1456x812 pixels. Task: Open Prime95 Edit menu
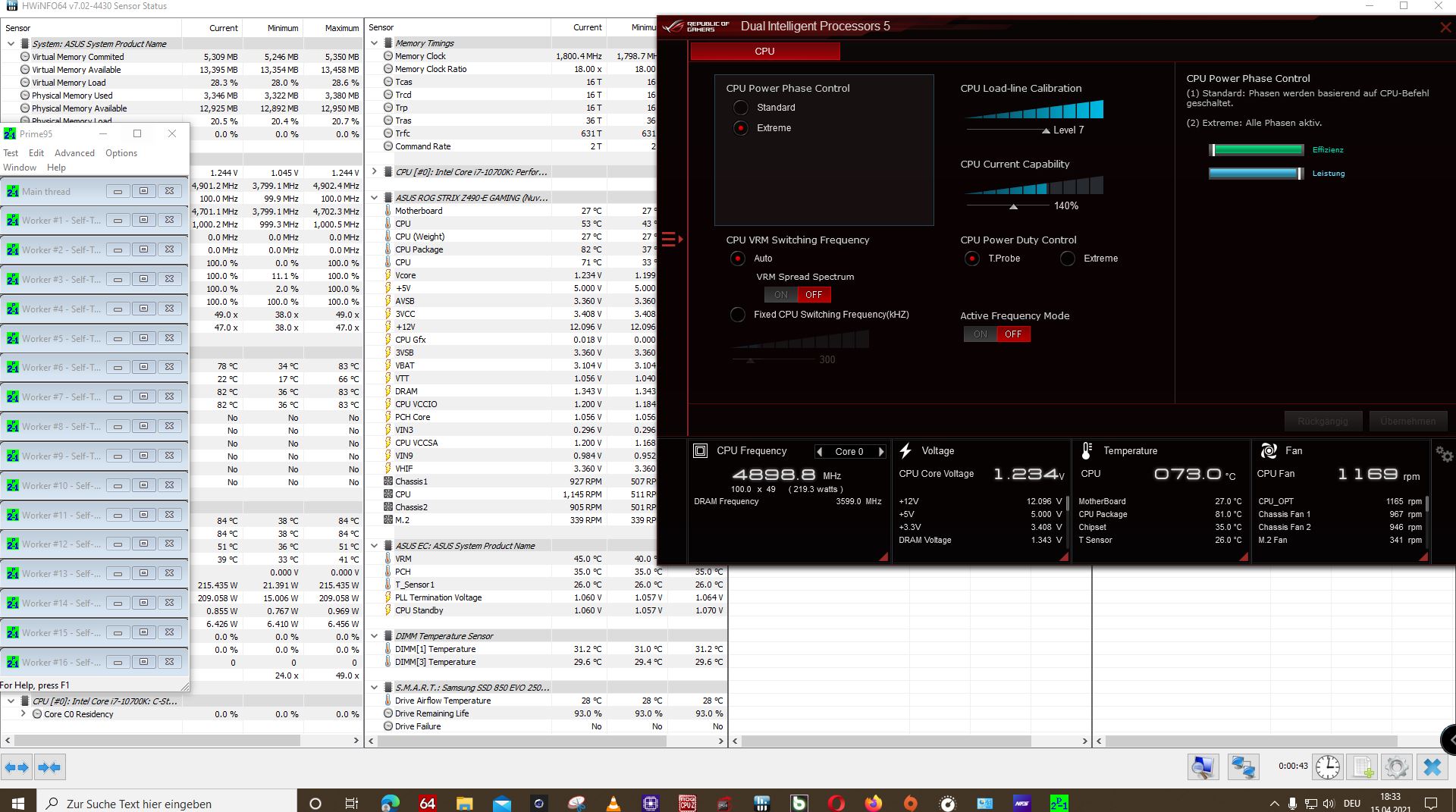(x=36, y=153)
